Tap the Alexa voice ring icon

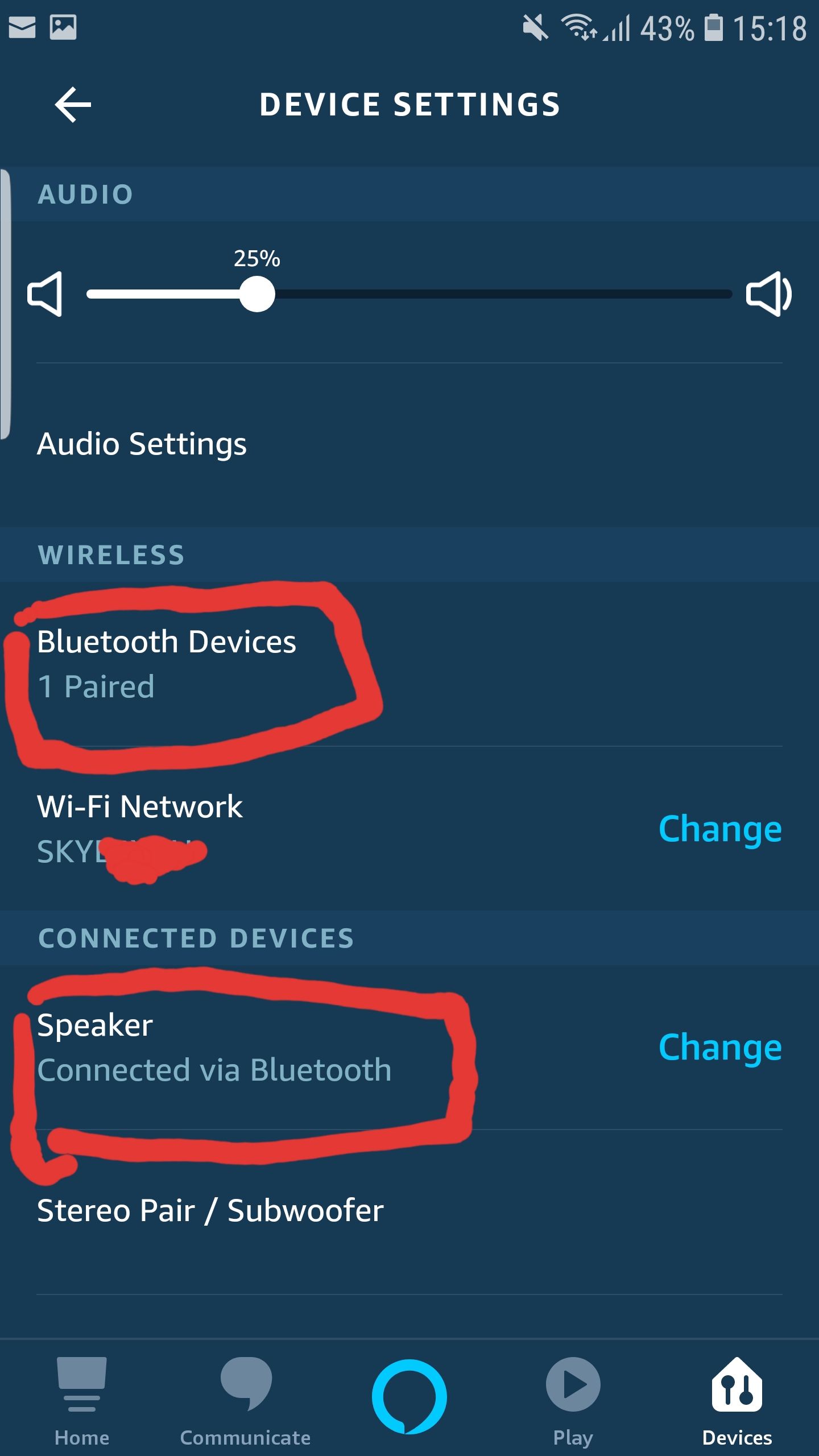[409, 1396]
